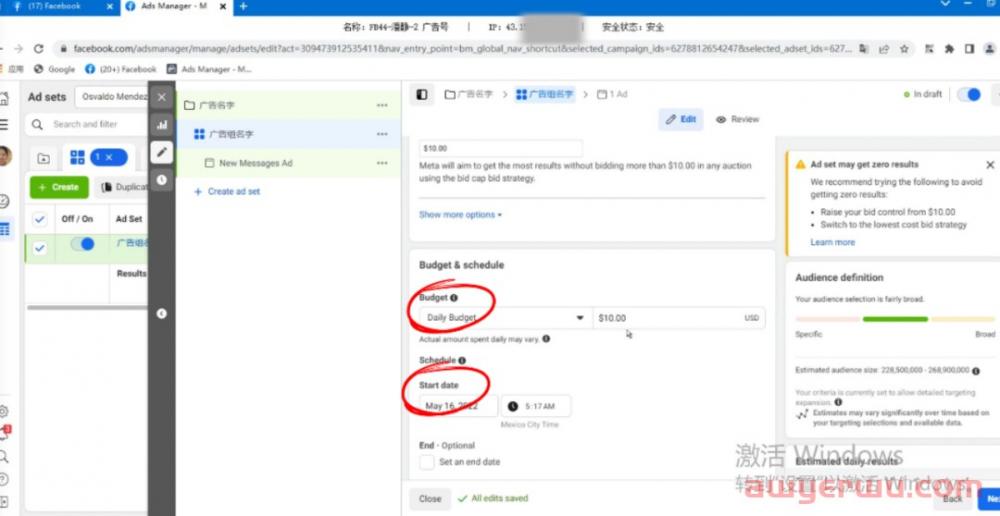The width and height of the screenshot is (1000, 516).
Task: Close the editor with the X on dark bar
Action: 161,97
